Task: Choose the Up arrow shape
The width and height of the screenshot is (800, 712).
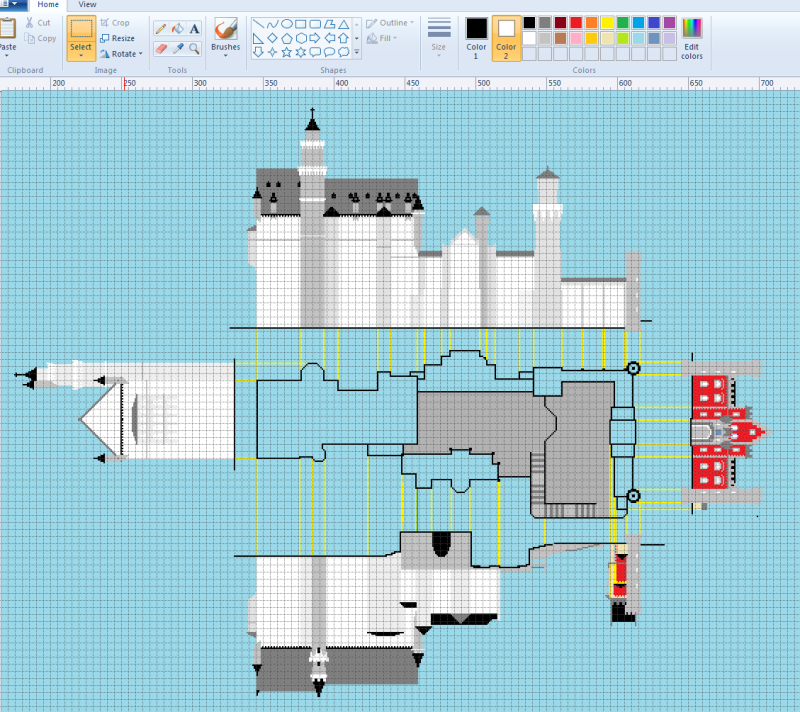Action: (x=344, y=38)
